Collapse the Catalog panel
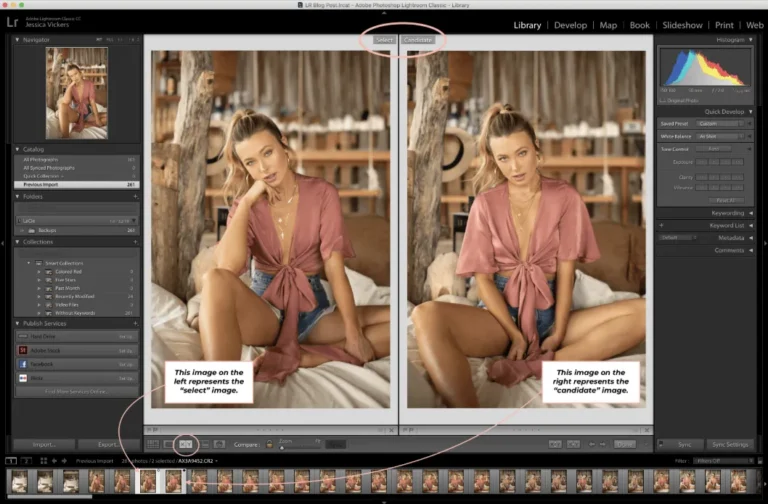The image size is (768, 504). click(18, 149)
